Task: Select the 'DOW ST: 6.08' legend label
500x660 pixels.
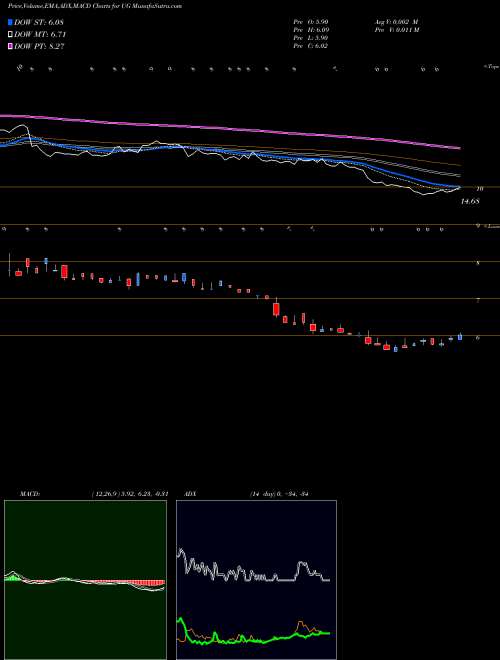Action: [39, 22]
